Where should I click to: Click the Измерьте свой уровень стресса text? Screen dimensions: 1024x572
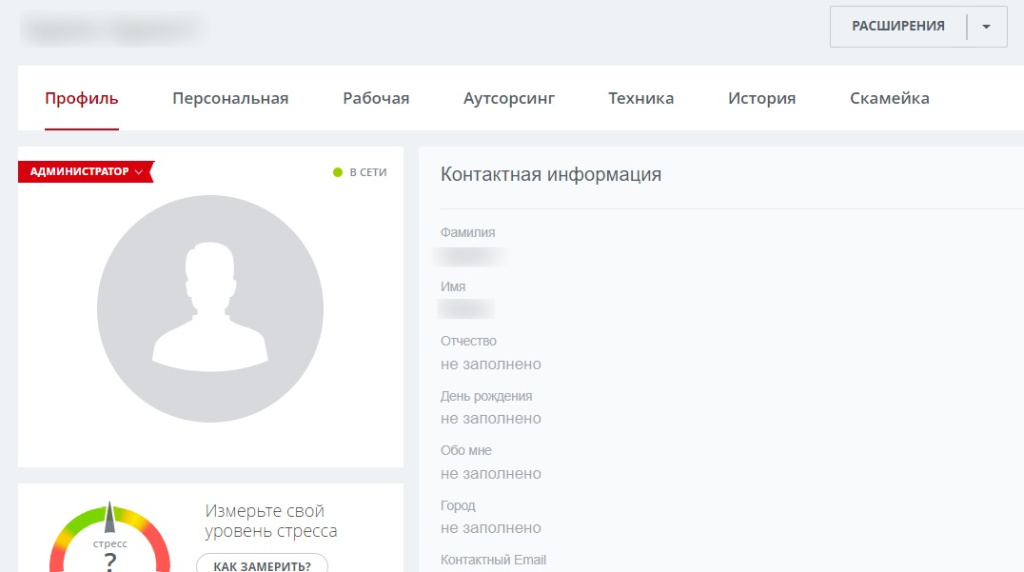pos(271,521)
